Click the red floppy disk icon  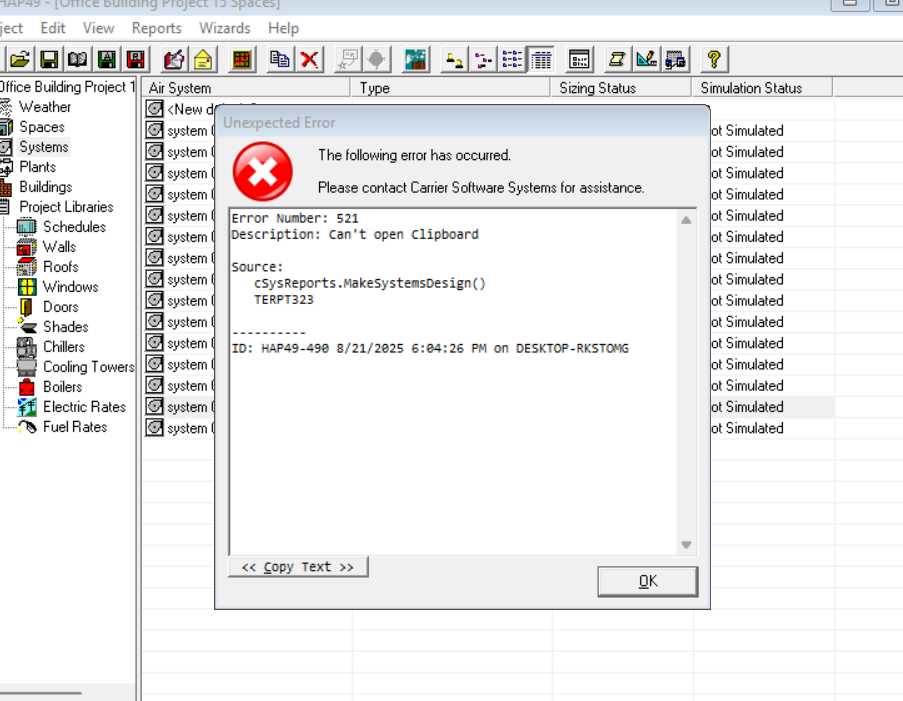[x=135, y=59]
